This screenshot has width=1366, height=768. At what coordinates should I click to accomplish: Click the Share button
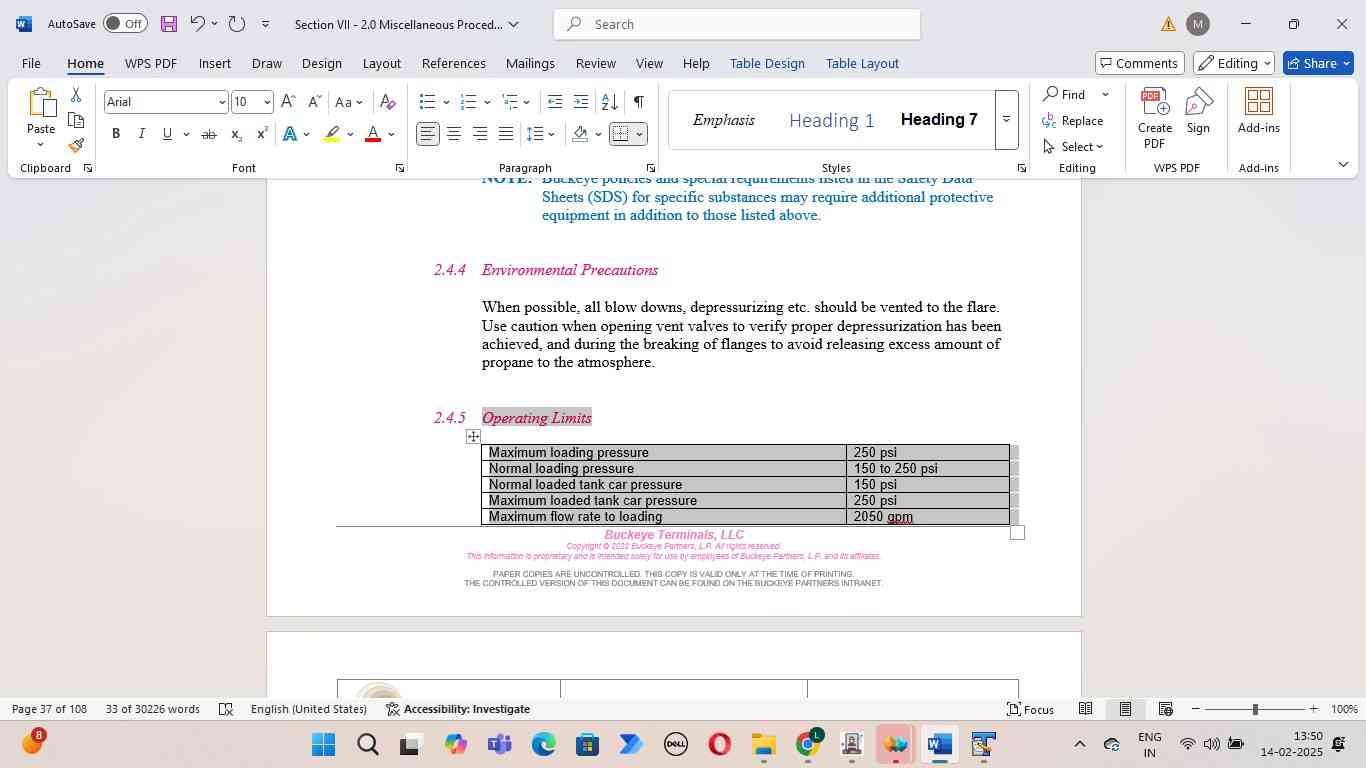1318,63
